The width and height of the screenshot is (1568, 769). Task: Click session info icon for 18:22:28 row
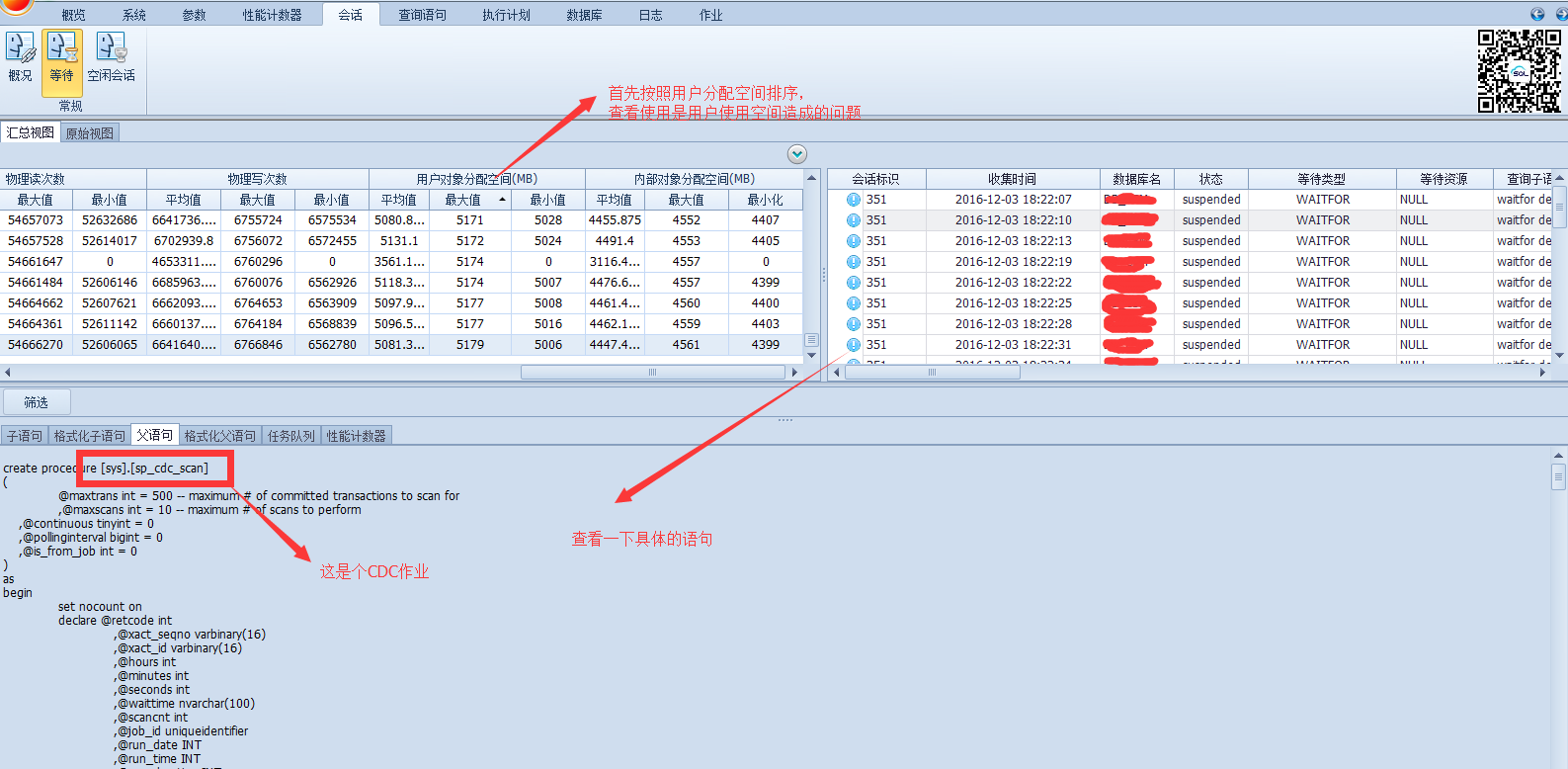coord(854,324)
